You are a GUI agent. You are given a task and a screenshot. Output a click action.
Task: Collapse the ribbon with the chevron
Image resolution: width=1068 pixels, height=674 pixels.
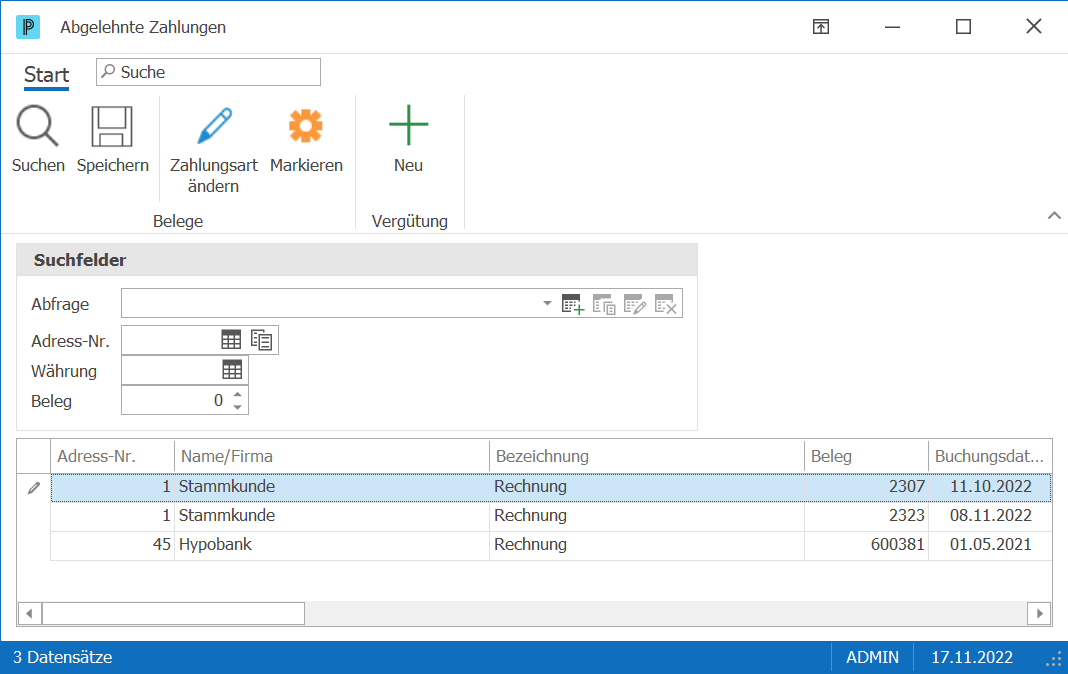[1054, 216]
